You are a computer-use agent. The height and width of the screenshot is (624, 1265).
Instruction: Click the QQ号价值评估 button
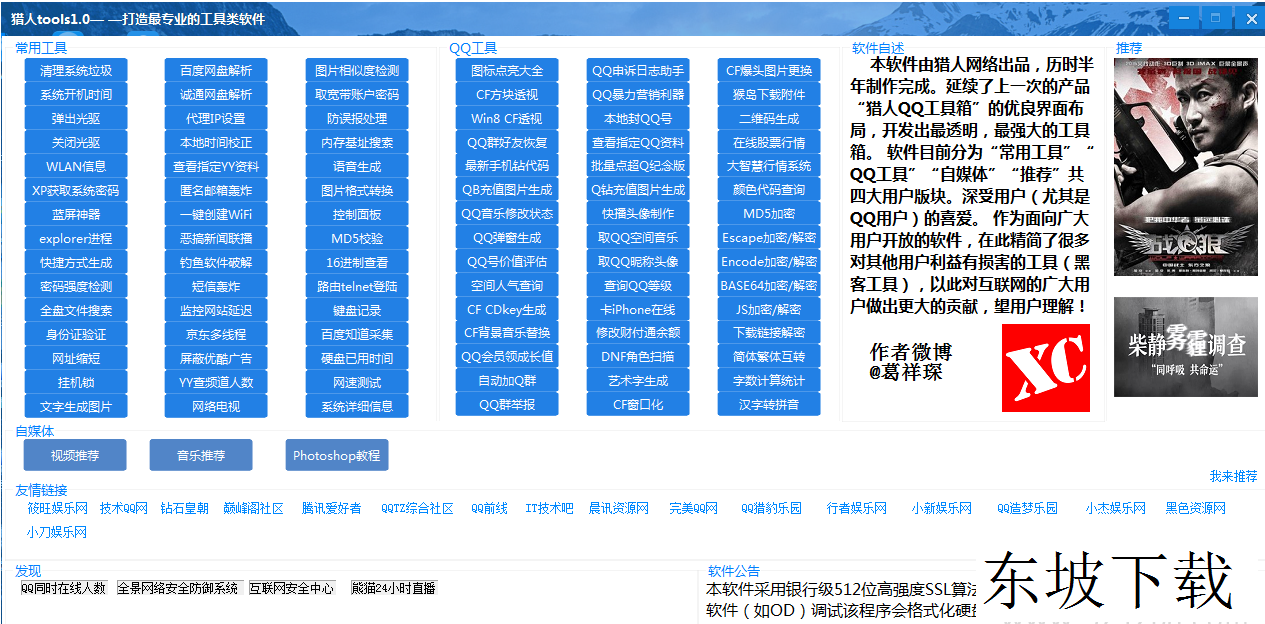pyautogui.click(x=507, y=262)
